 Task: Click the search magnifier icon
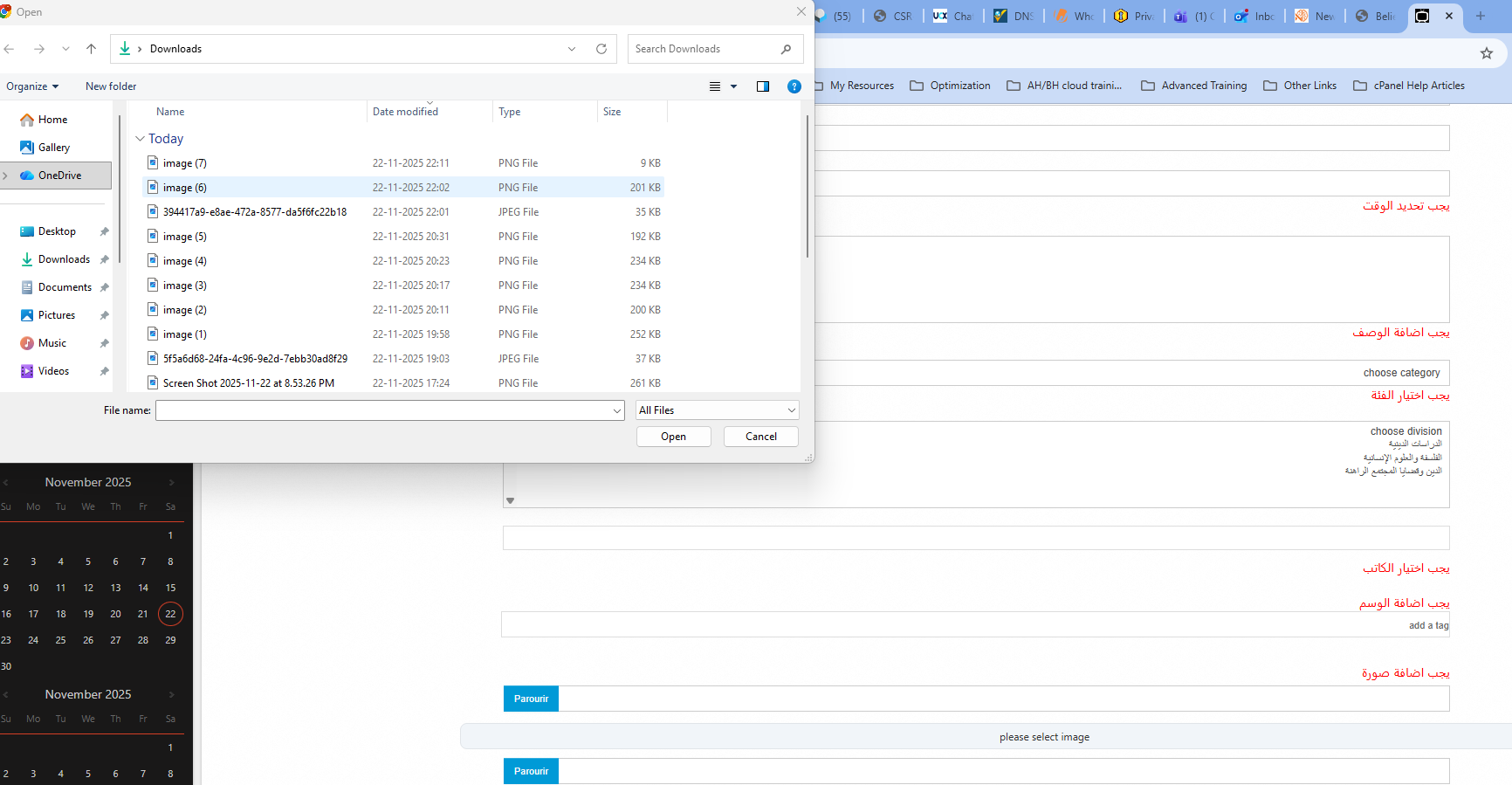pyautogui.click(x=786, y=49)
